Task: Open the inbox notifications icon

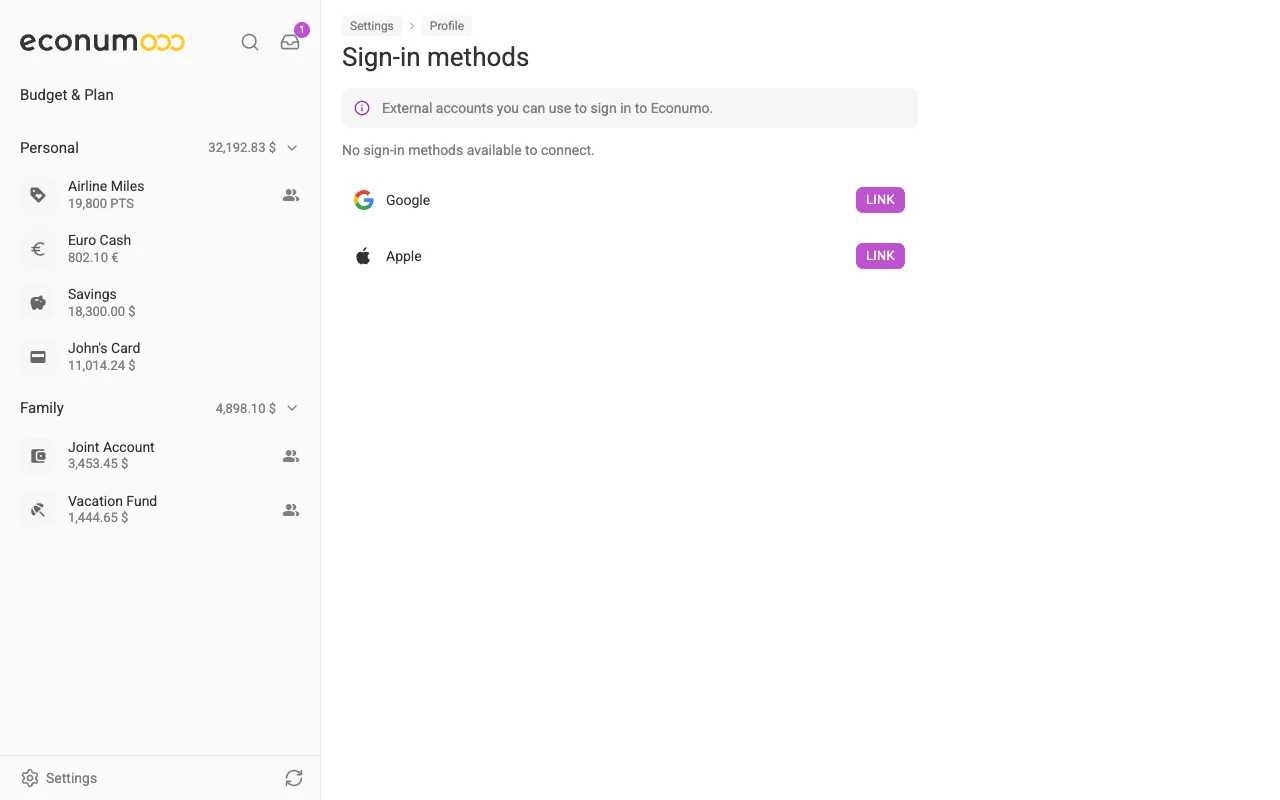Action: pyautogui.click(x=290, y=42)
